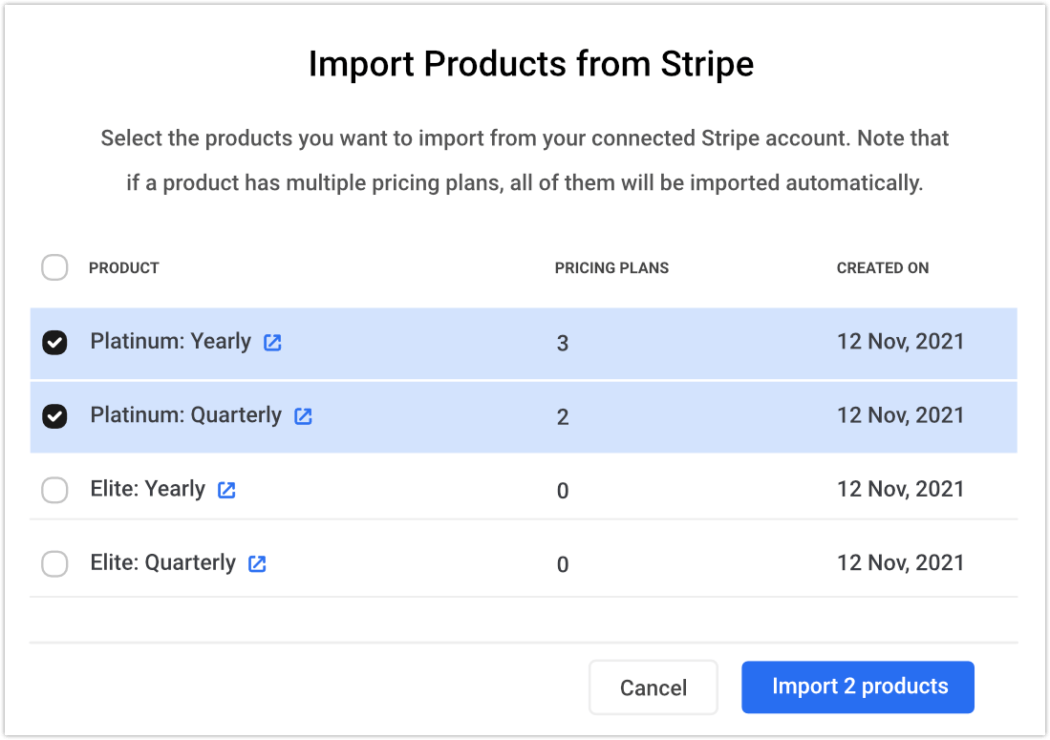Image resolution: width=1050 pixels, height=740 pixels.
Task: Click the CREATED ON column header
Action: click(883, 267)
